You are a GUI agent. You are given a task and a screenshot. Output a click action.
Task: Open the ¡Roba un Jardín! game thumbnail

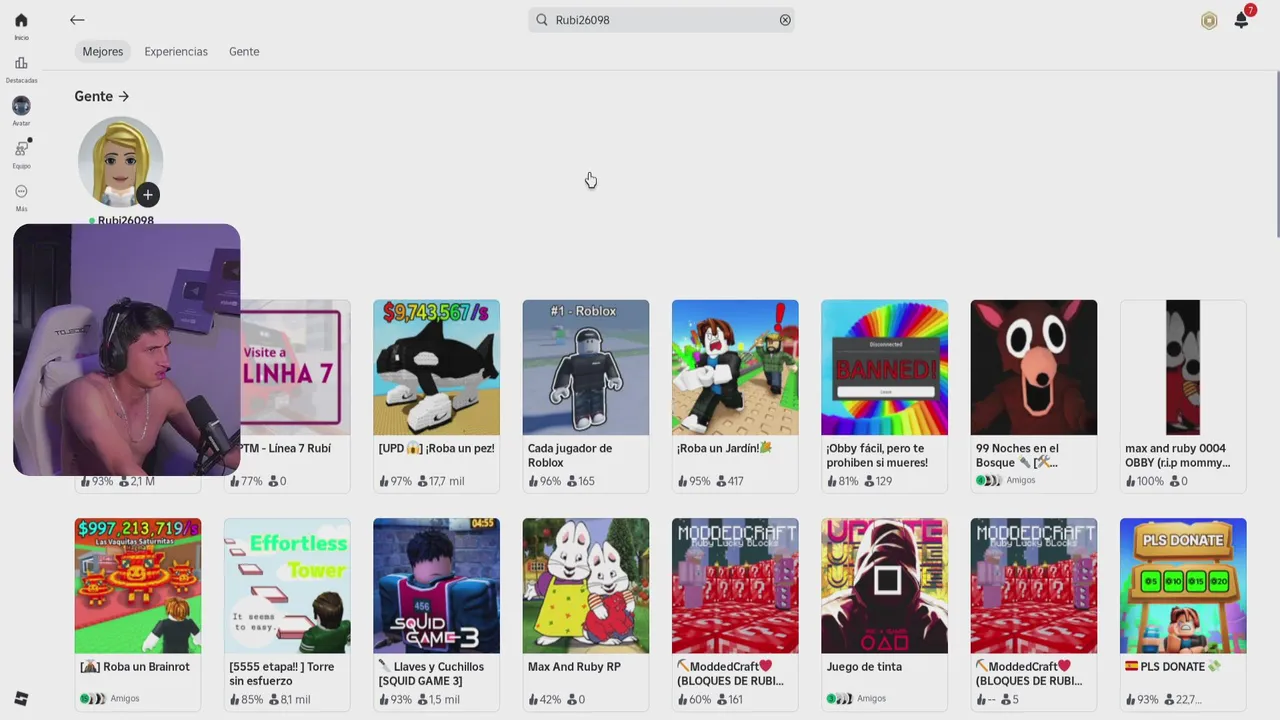[735, 367]
